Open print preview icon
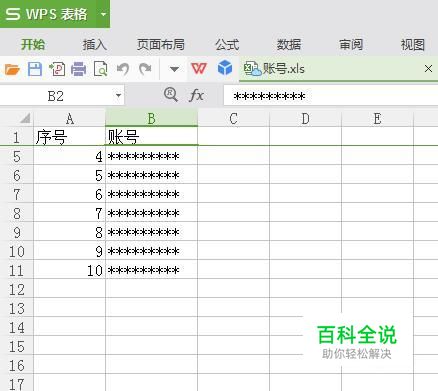The height and width of the screenshot is (391, 438). (x=101, y=69)
